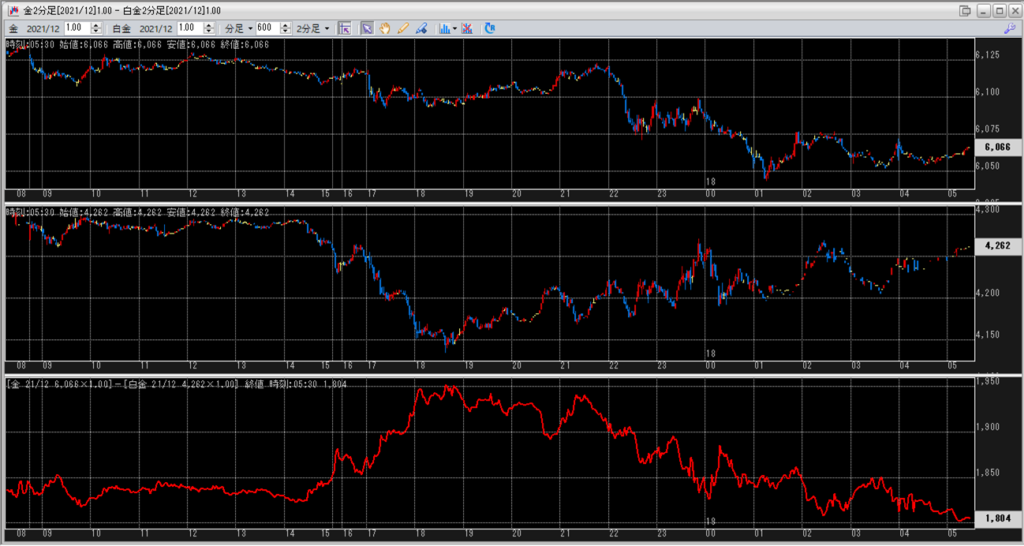
Task: Activate the hand pan tool
Action: (x=385, y=28)
